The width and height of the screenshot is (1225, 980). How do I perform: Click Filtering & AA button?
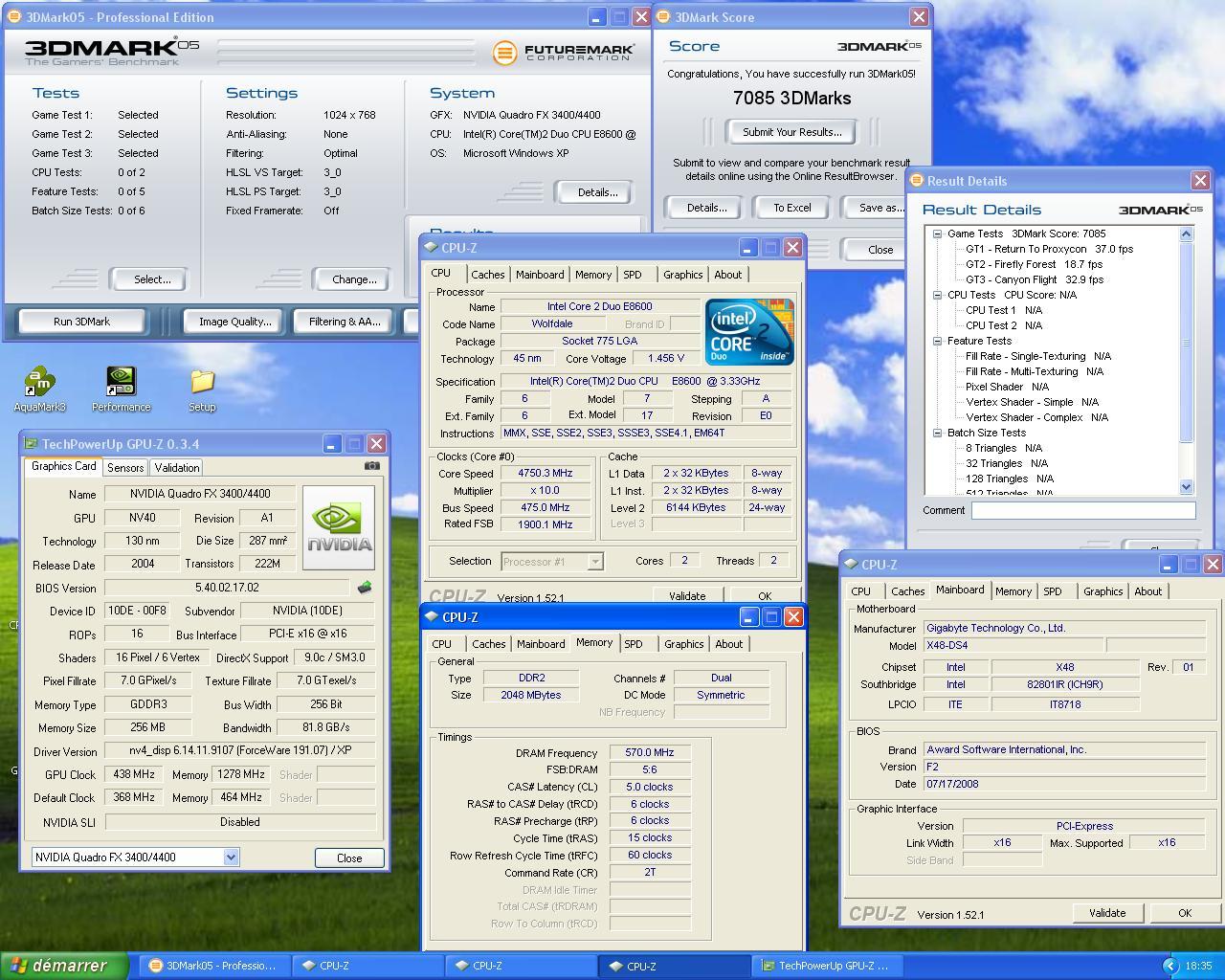pyautogui.click(x=345, y=322)
